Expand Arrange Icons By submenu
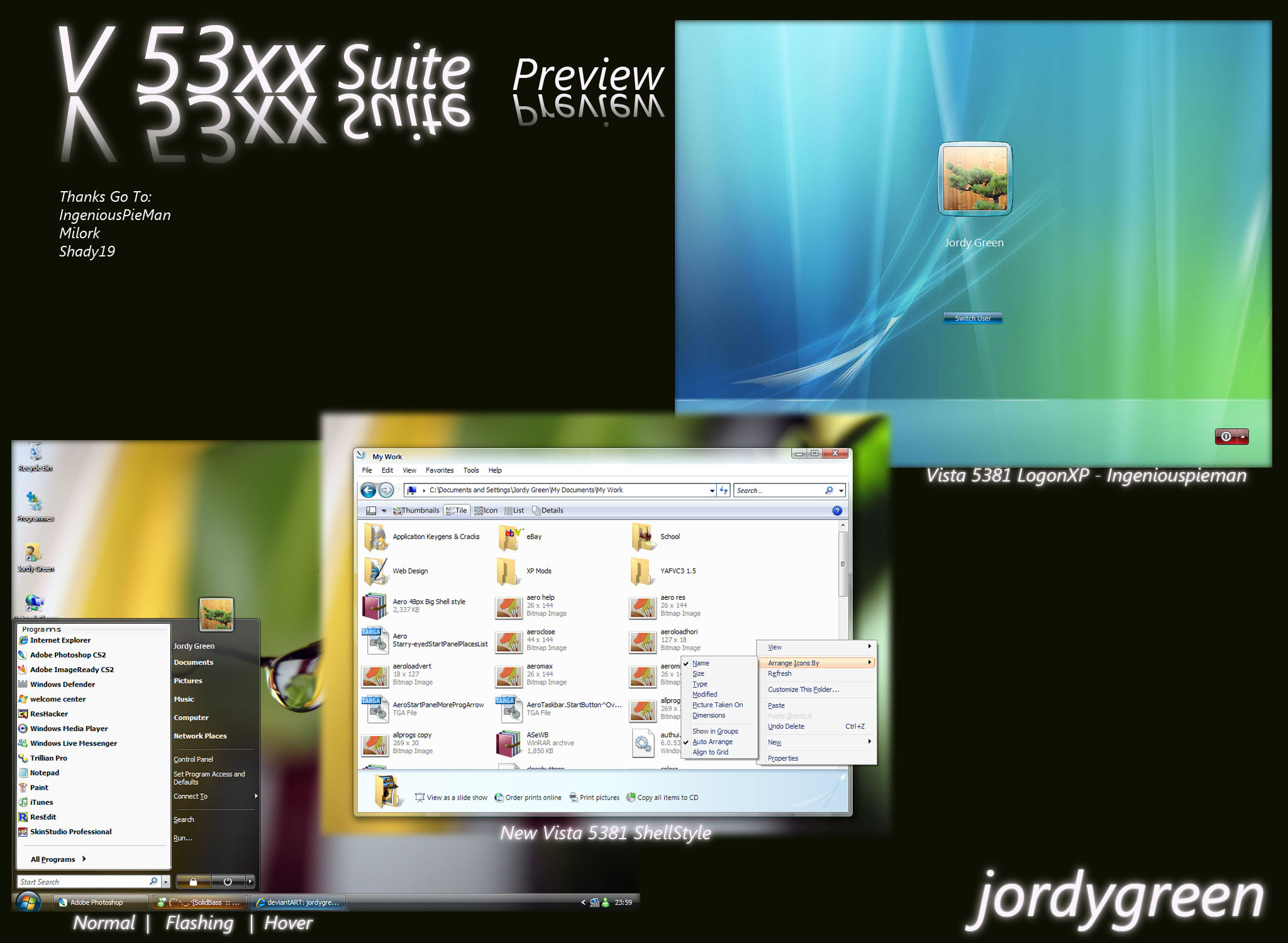1288x943 pixels. 817,663
